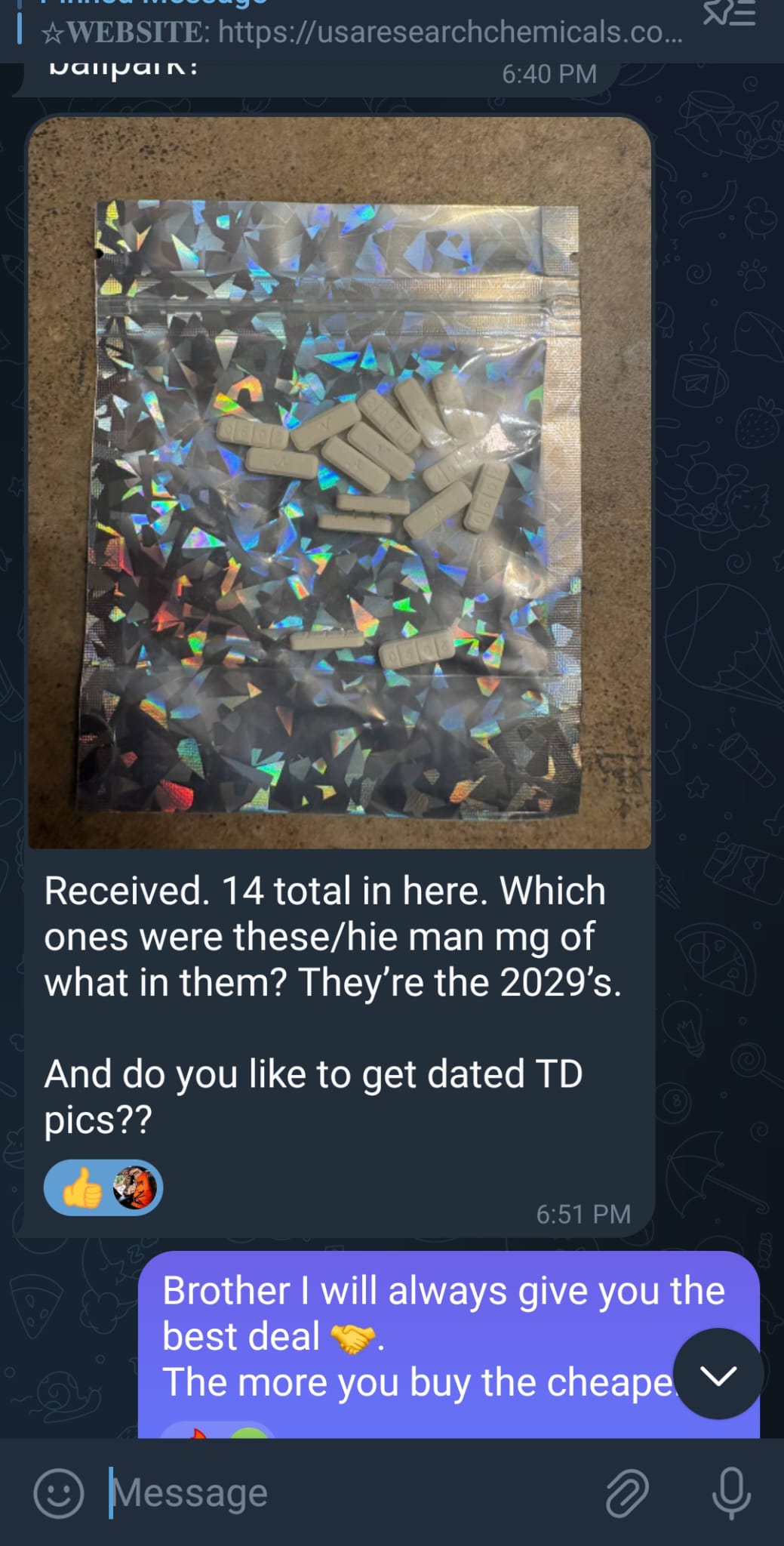Viewport: 784px width, 1546px height.
Task: Select the "Received. 14 total in here" message text
Action: [332, 936]
